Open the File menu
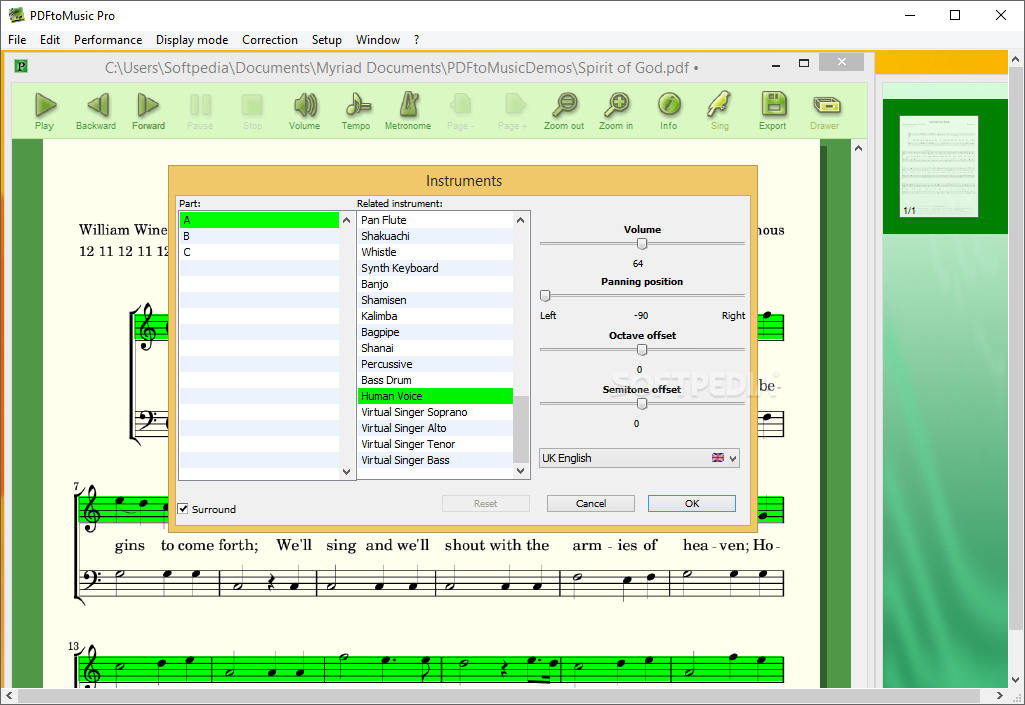The height and width of the screenshot is (705, 1025). click(x=17, y=40)
